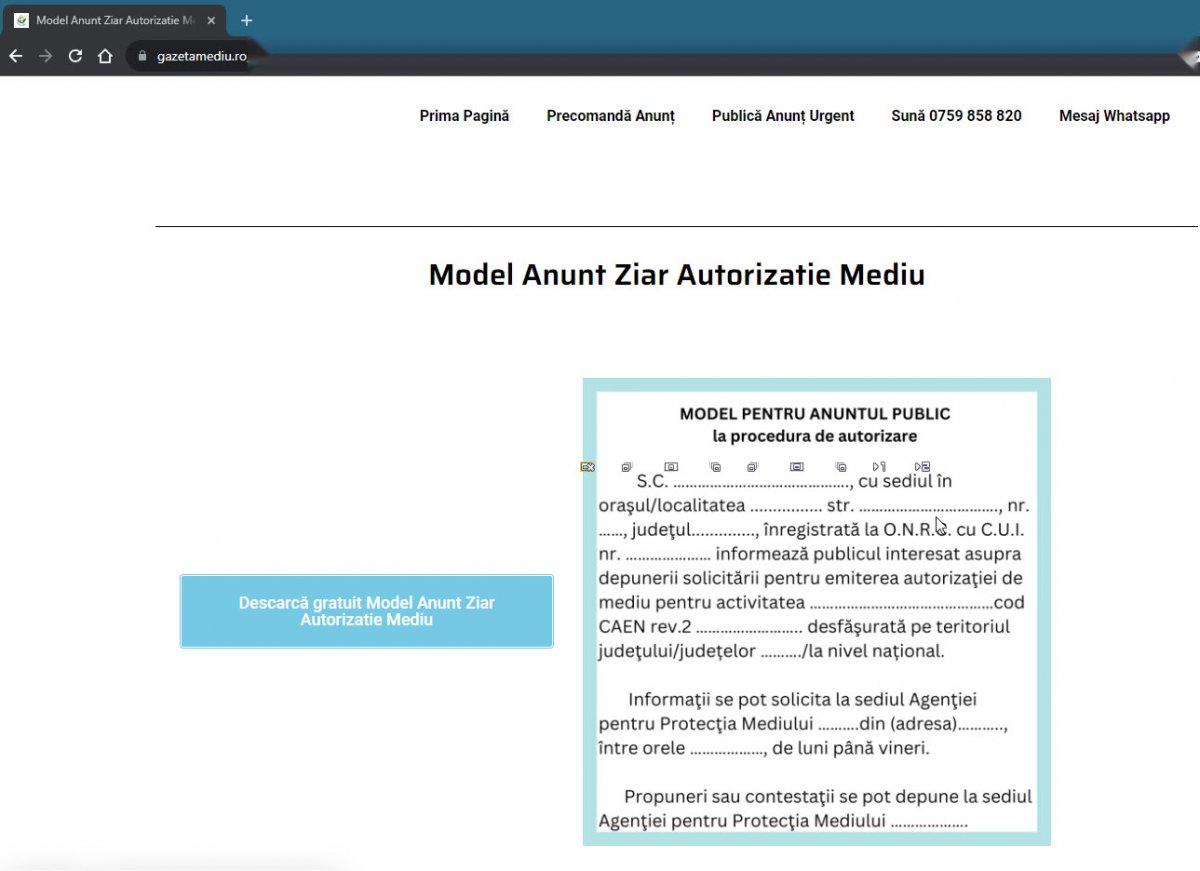Viewport: 1200px width, 871px height.
Task: Click the Model Anunt Ziar Autorizatie Mediu heading
Action: pyautogui.click(x=677, y=275)
